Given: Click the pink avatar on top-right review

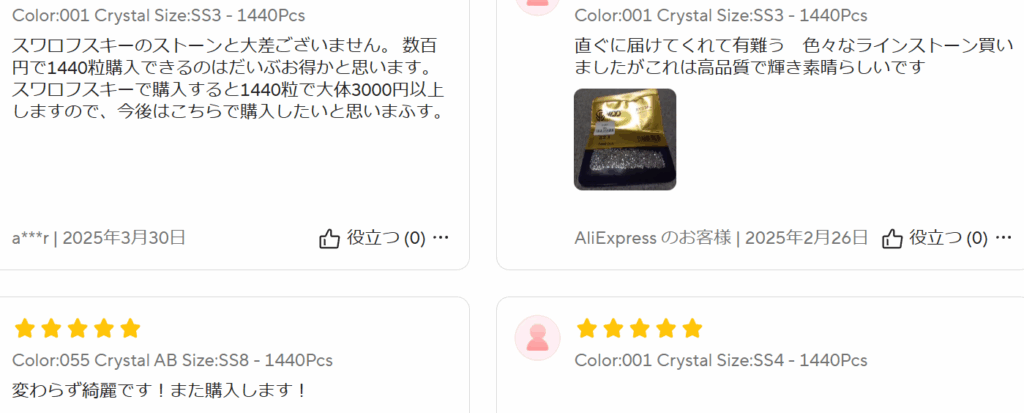Looking at the screenshot, I should [537, 5].
